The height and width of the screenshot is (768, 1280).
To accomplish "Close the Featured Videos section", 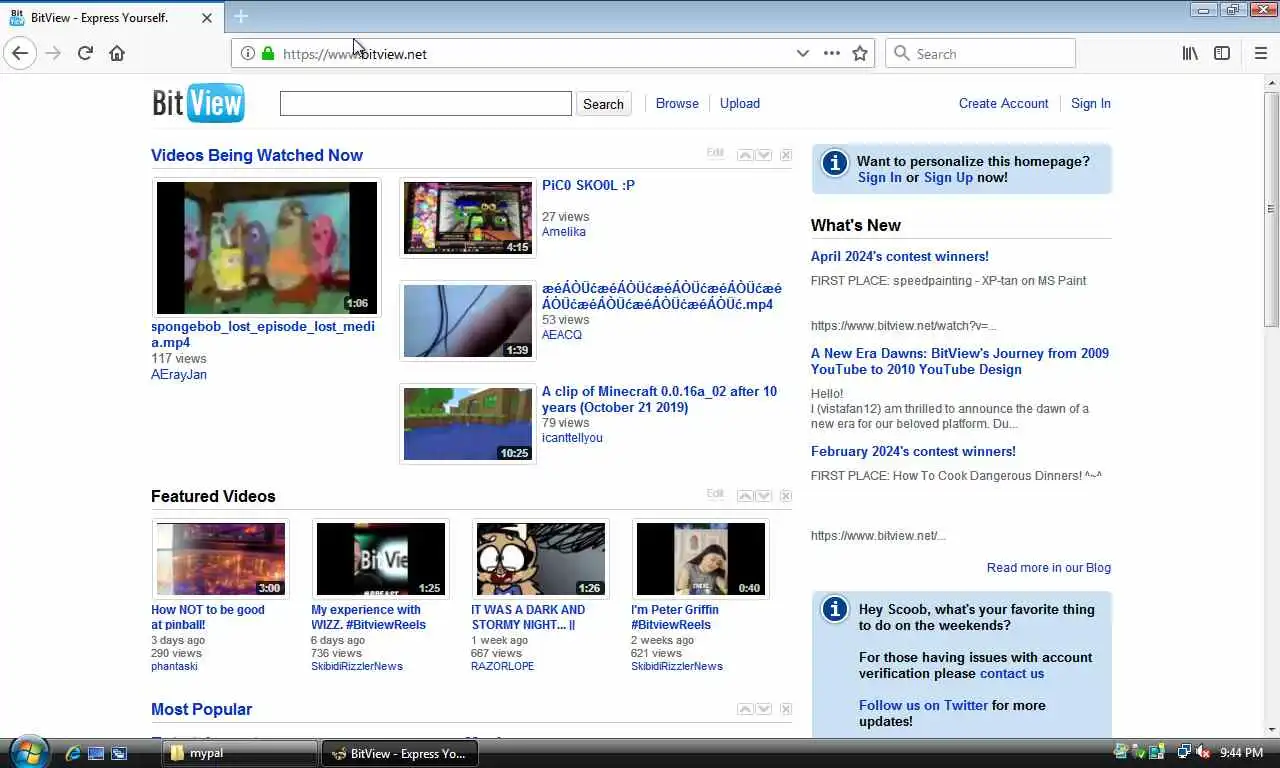I will point(786,496).
